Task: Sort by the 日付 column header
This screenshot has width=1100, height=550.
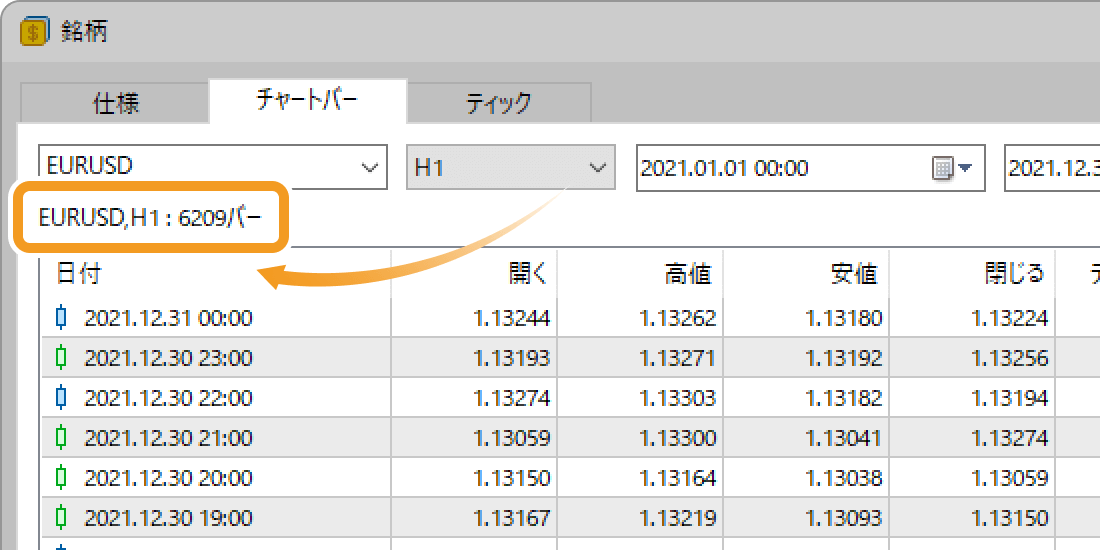Action: [215, 274]
